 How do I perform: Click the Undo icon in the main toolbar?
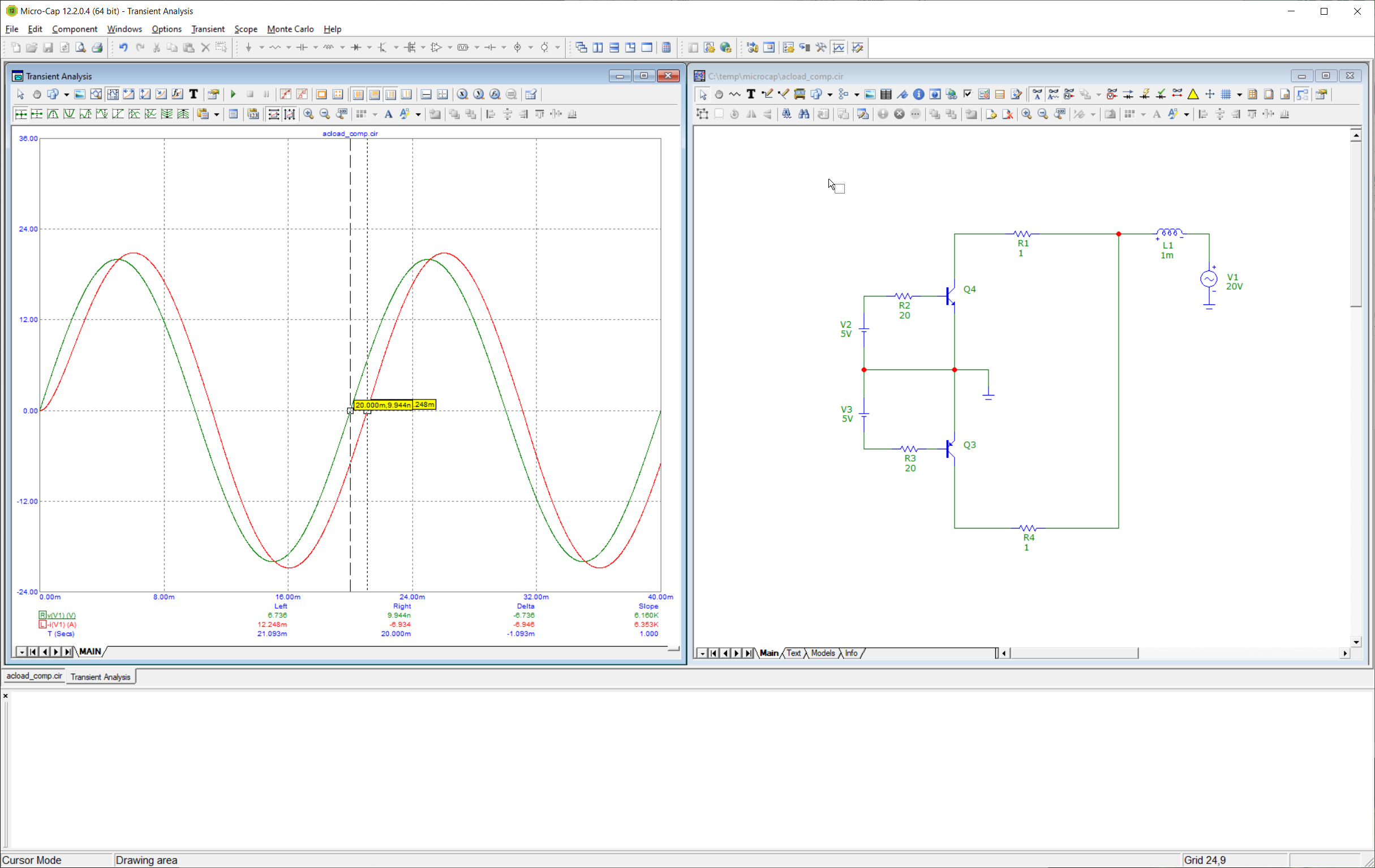pos(123,48)
